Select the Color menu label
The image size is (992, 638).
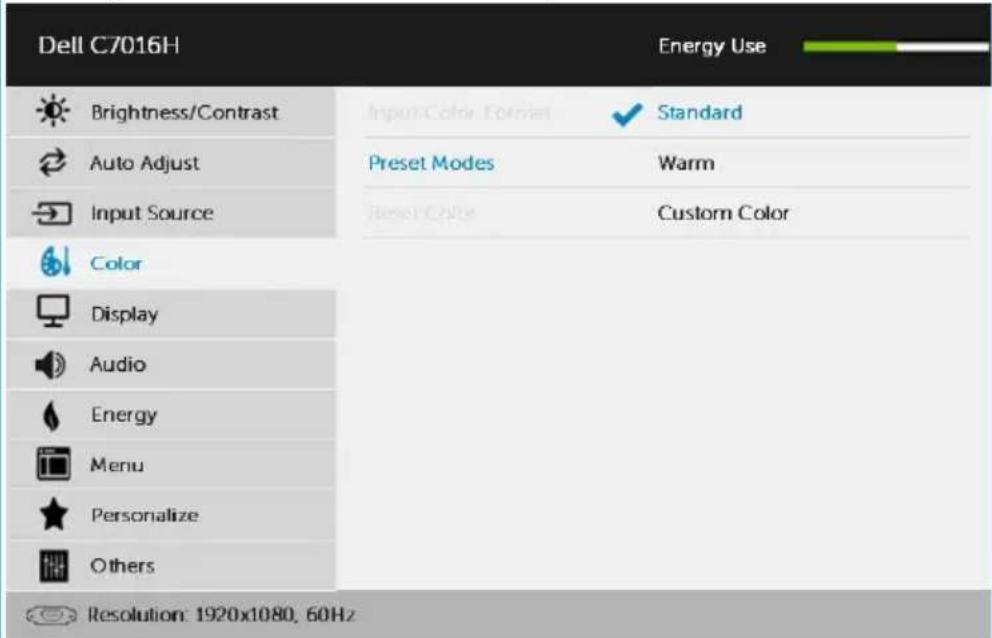[x=116, y=263]
